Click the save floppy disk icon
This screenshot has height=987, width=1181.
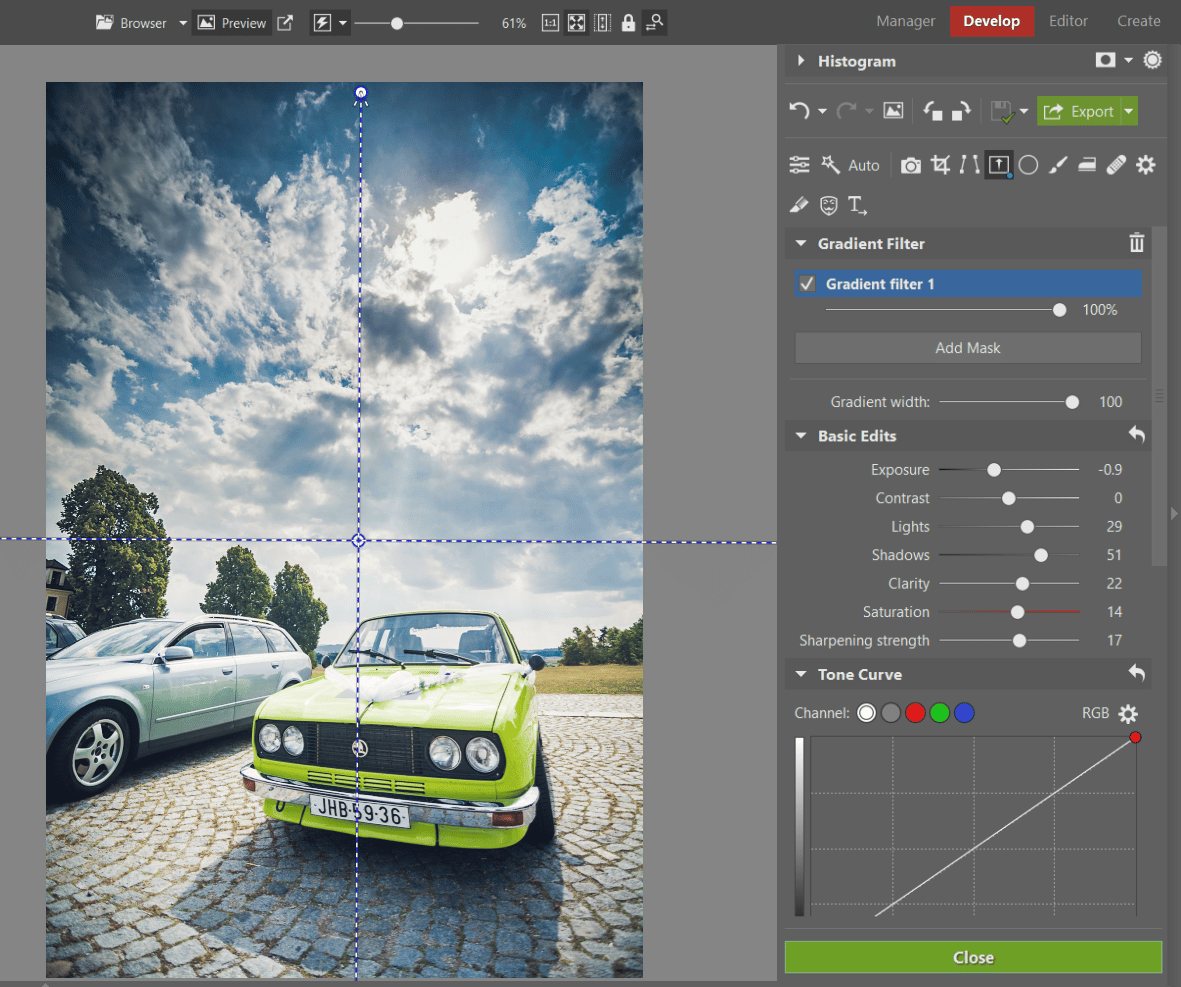1002,112
